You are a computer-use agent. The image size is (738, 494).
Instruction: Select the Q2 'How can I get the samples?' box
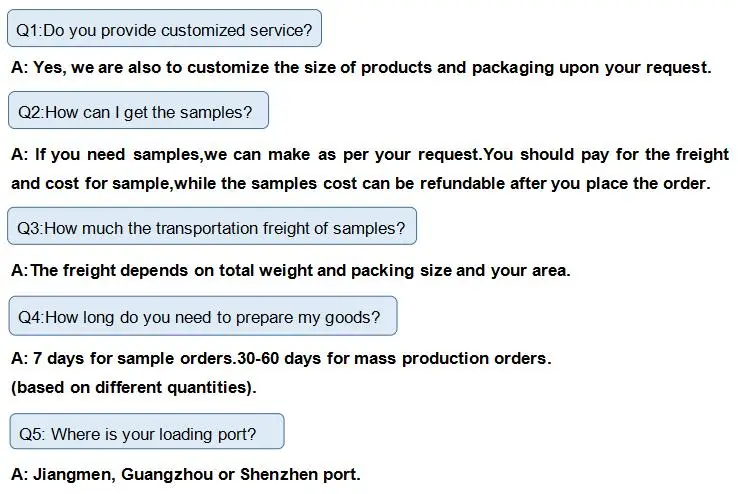tap(138, 112)
